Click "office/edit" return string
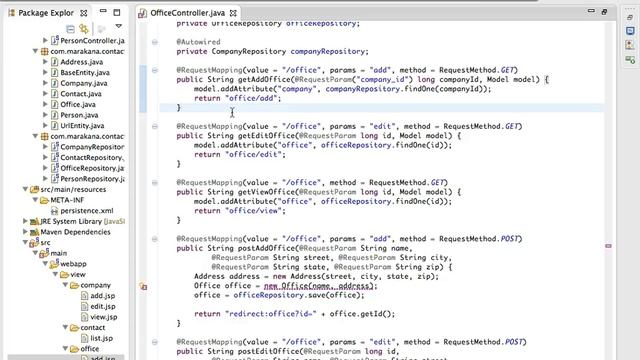 (x=253, y=155)
